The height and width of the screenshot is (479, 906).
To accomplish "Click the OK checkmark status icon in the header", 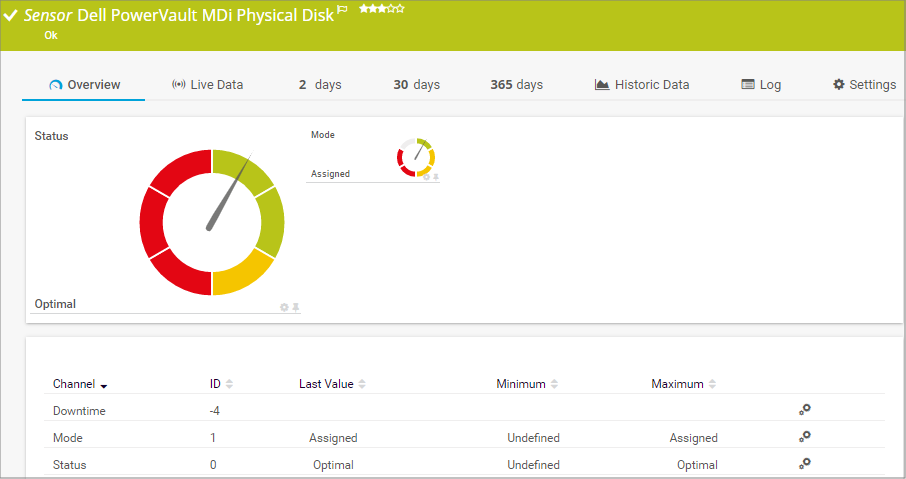I will pyautogui.click(x=11, y=16).
